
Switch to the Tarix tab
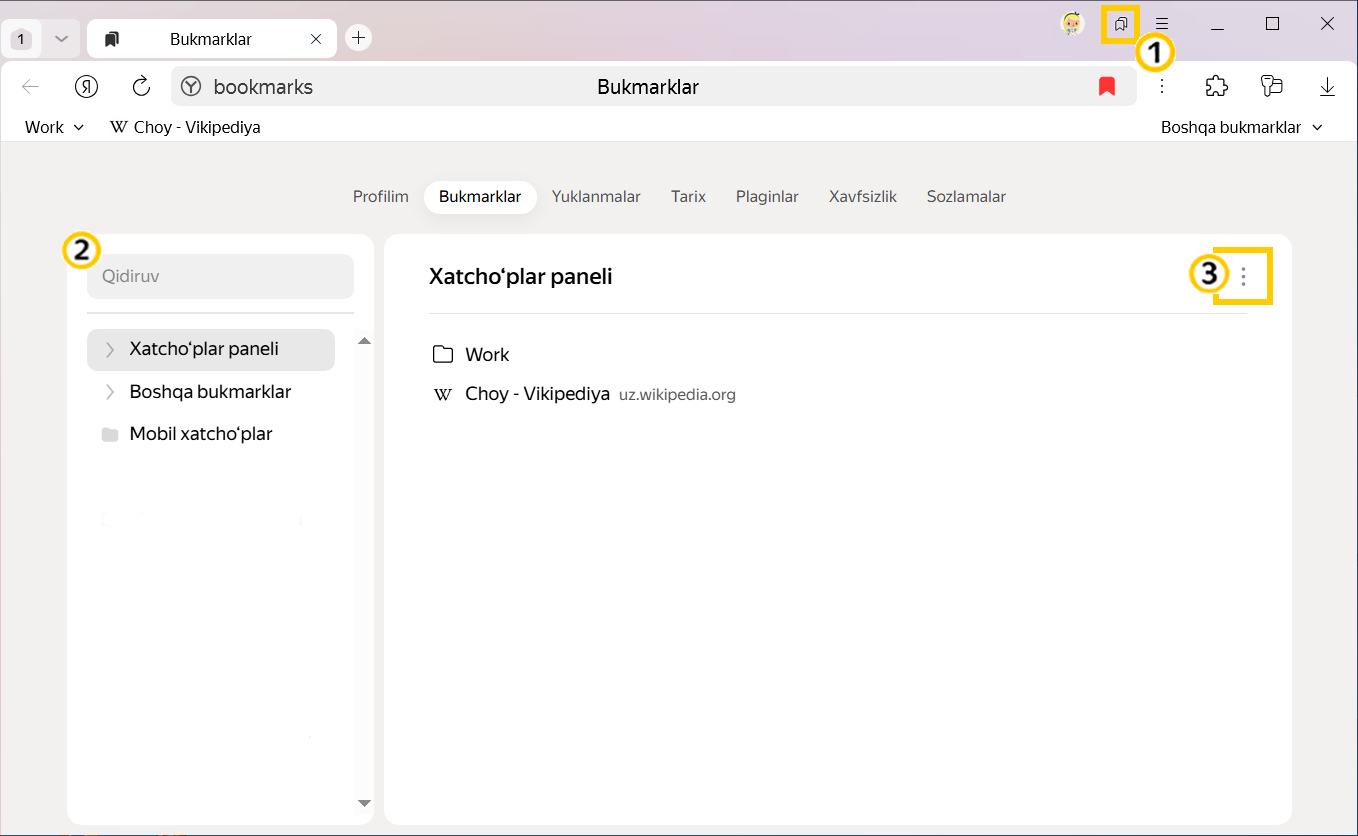coord(688,197)
